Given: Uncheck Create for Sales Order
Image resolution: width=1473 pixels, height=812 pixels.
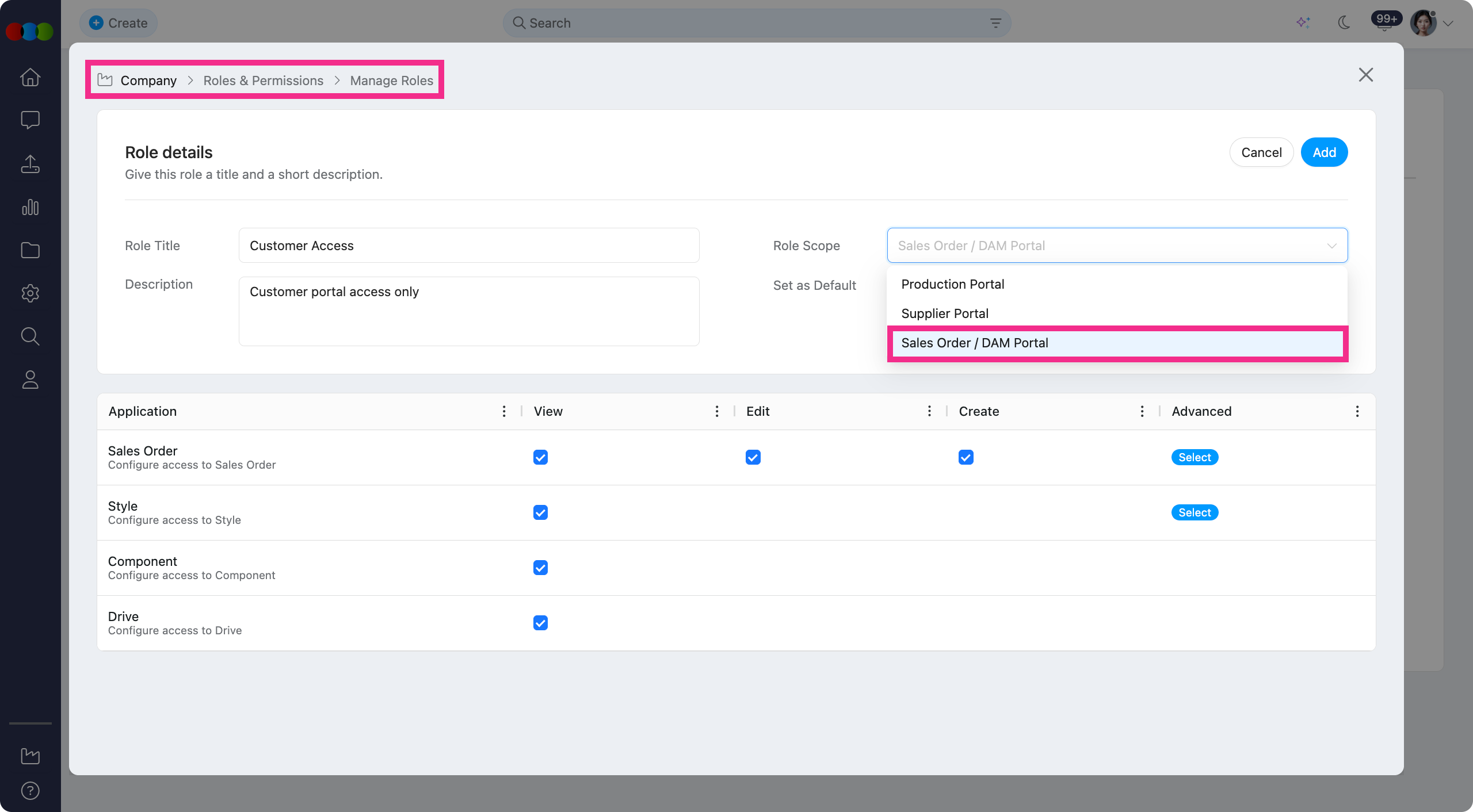Looking at the screenshot, I should (966, 457).
